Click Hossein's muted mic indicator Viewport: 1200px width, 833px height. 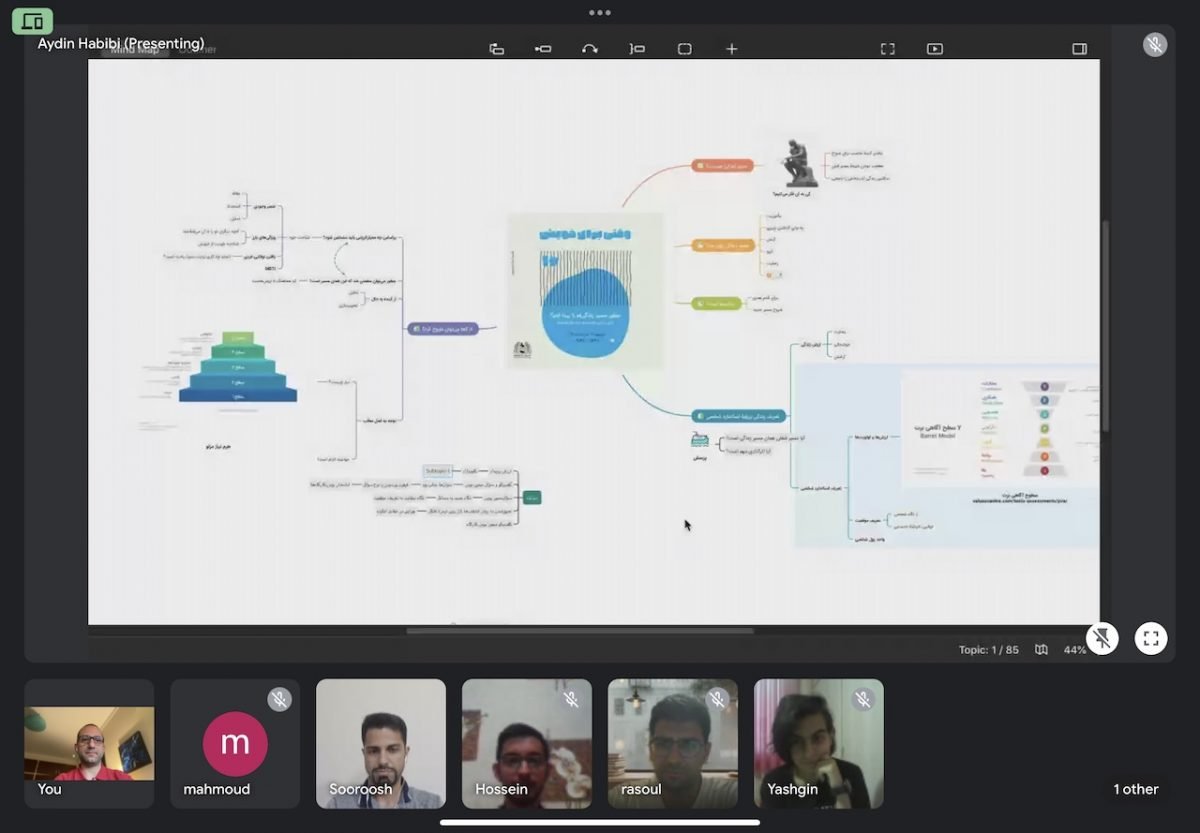(571, 699)
